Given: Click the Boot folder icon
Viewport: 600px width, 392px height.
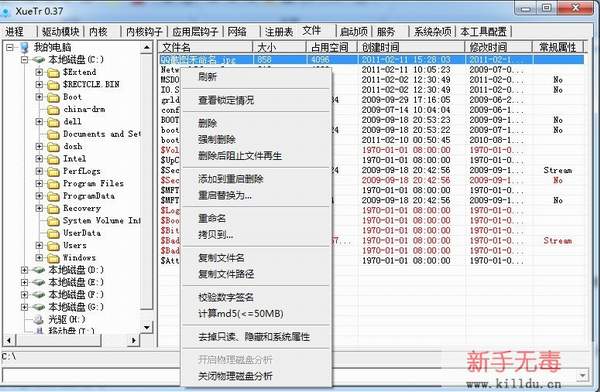Looking at the screenshot, I should pyautogui.click(x=53, y=97).
